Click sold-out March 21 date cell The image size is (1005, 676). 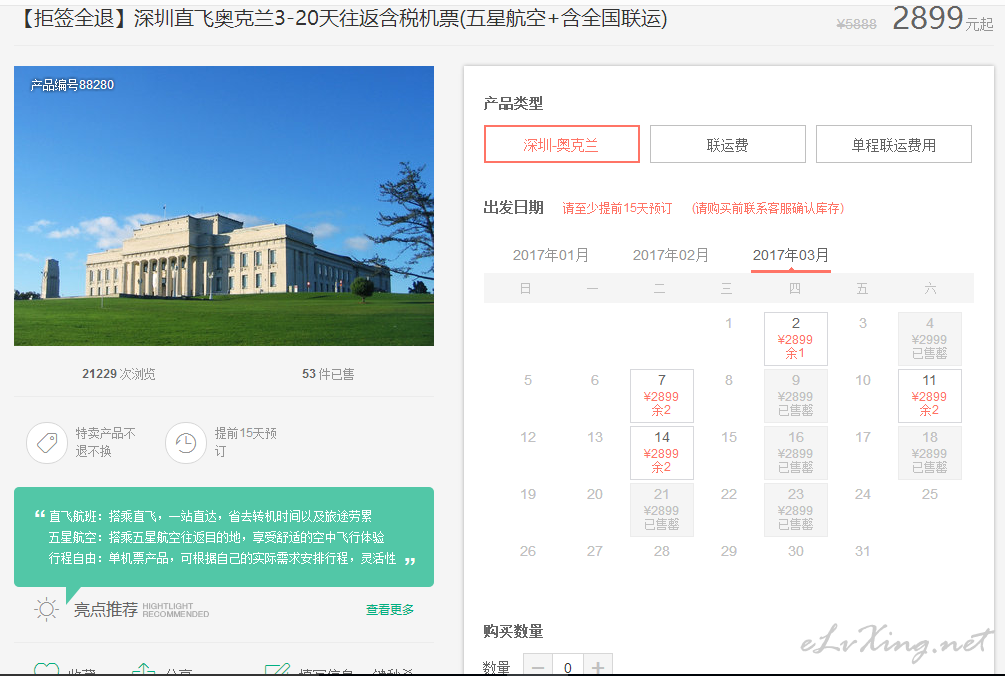[x=661, y=509]
